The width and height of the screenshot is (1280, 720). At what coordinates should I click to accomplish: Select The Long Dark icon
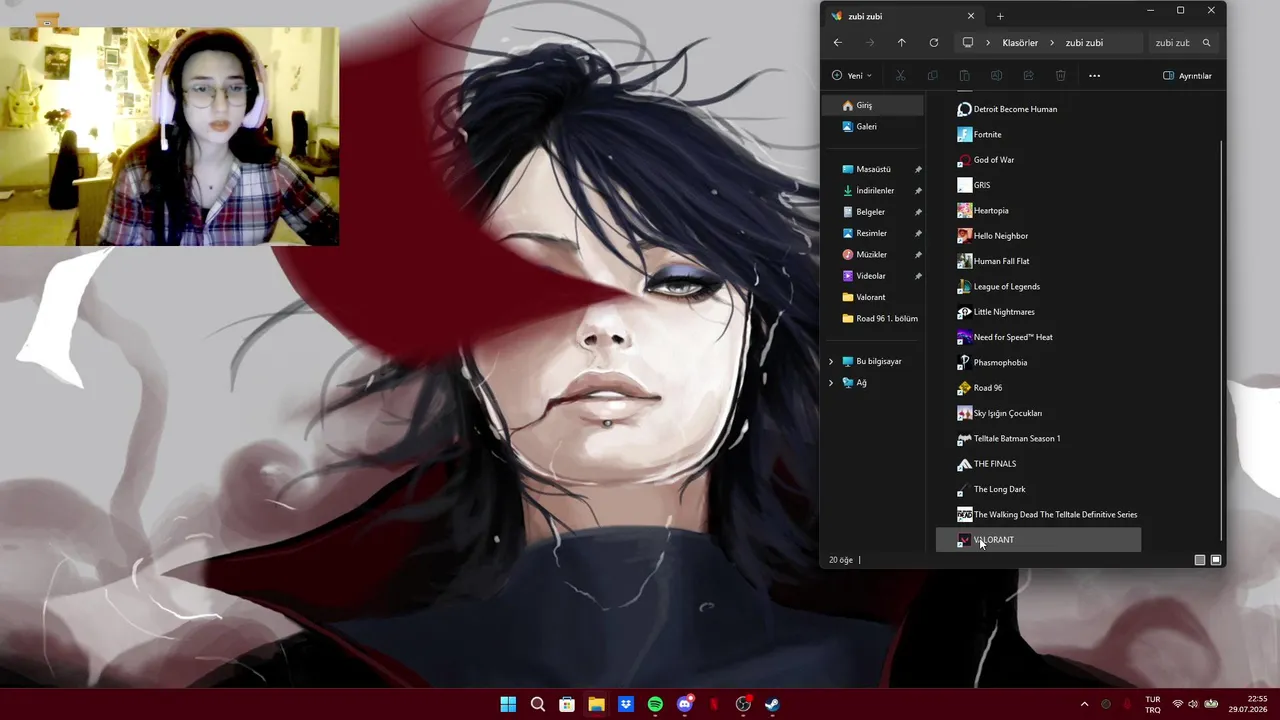[964, 489]
